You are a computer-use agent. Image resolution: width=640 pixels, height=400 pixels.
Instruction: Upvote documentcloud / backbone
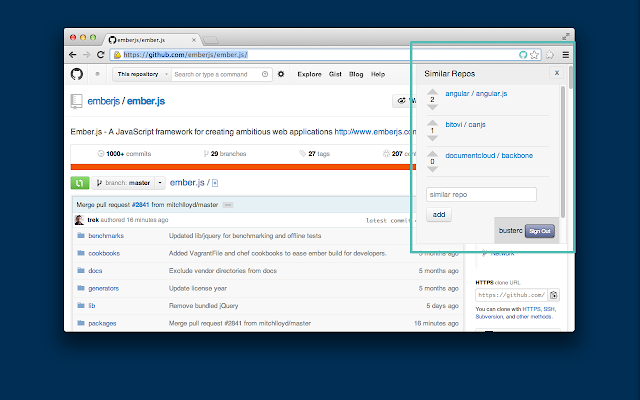click(x=432, y=153)
